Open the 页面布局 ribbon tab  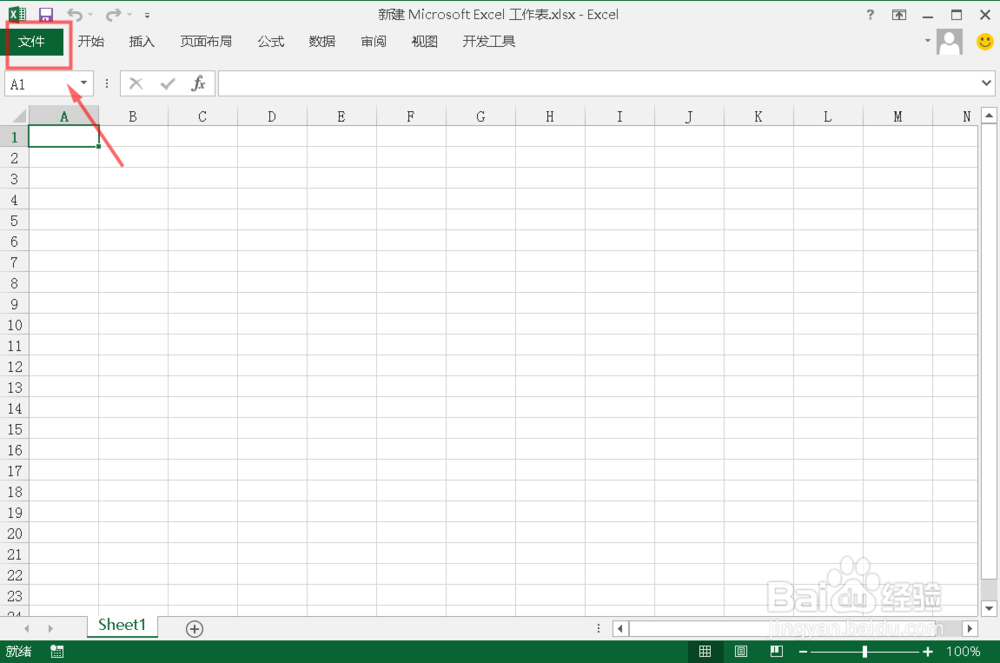point(206,41)
